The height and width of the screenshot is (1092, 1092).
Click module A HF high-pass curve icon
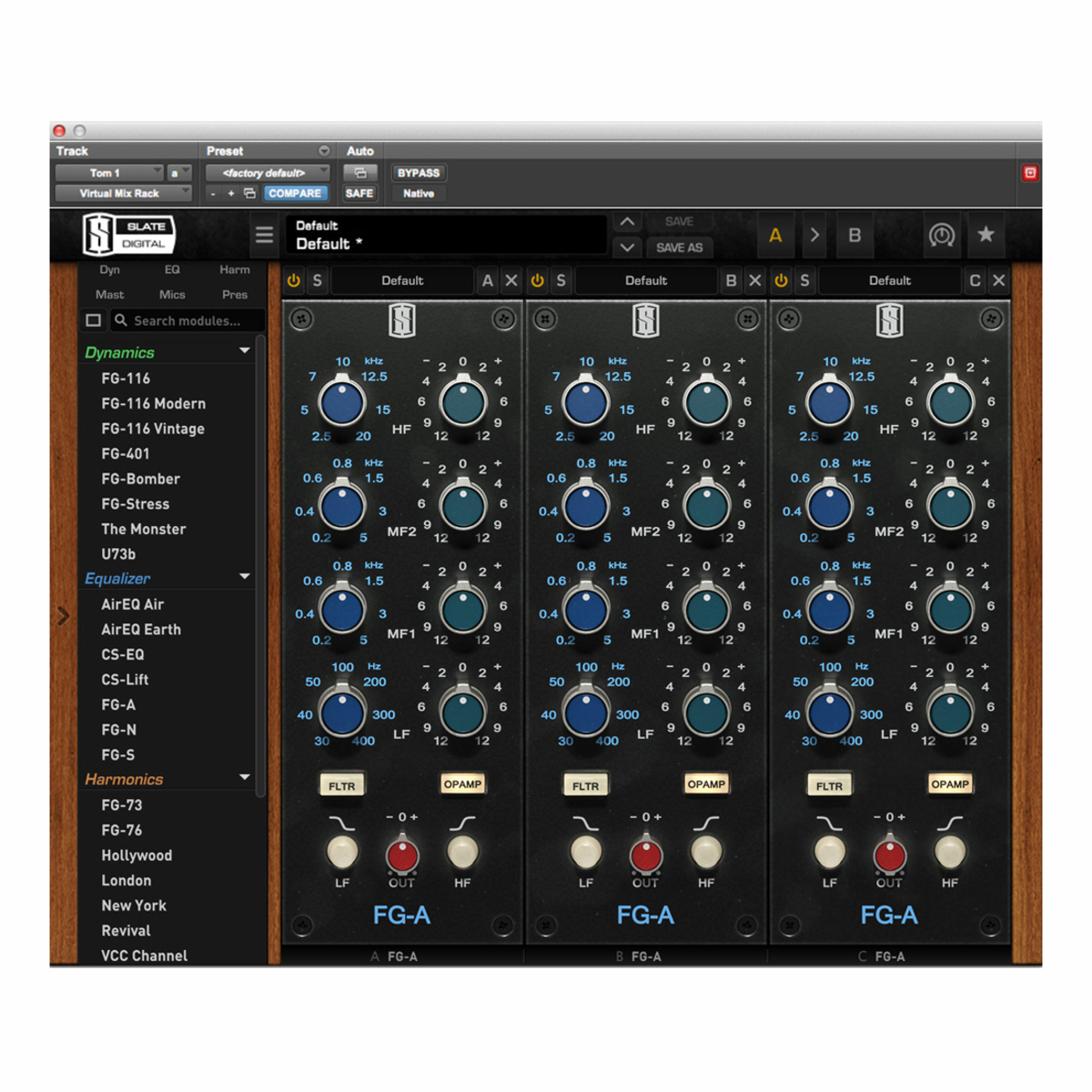tap(462, 824)
